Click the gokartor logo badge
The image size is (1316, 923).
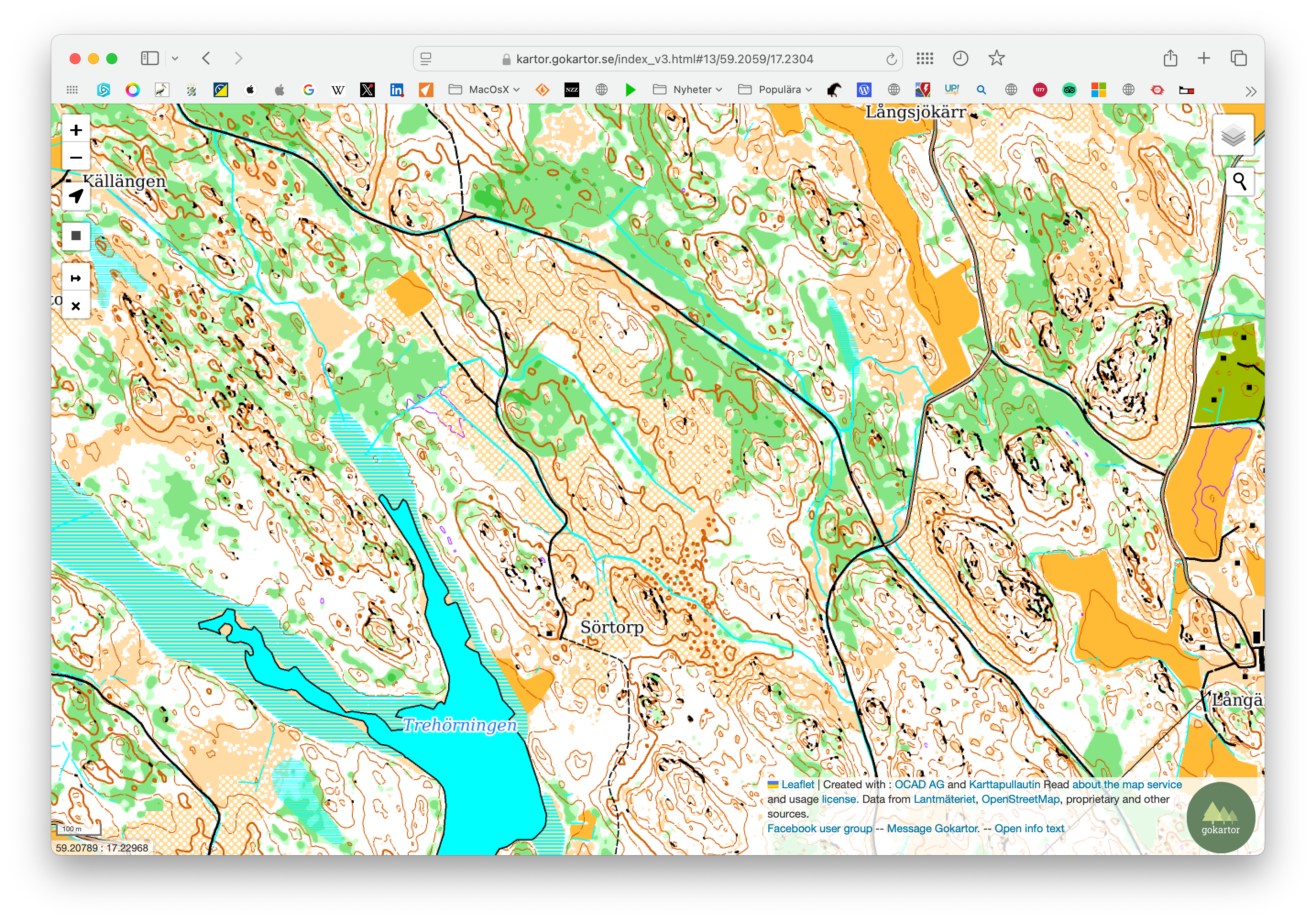[x=1220, y=816]
